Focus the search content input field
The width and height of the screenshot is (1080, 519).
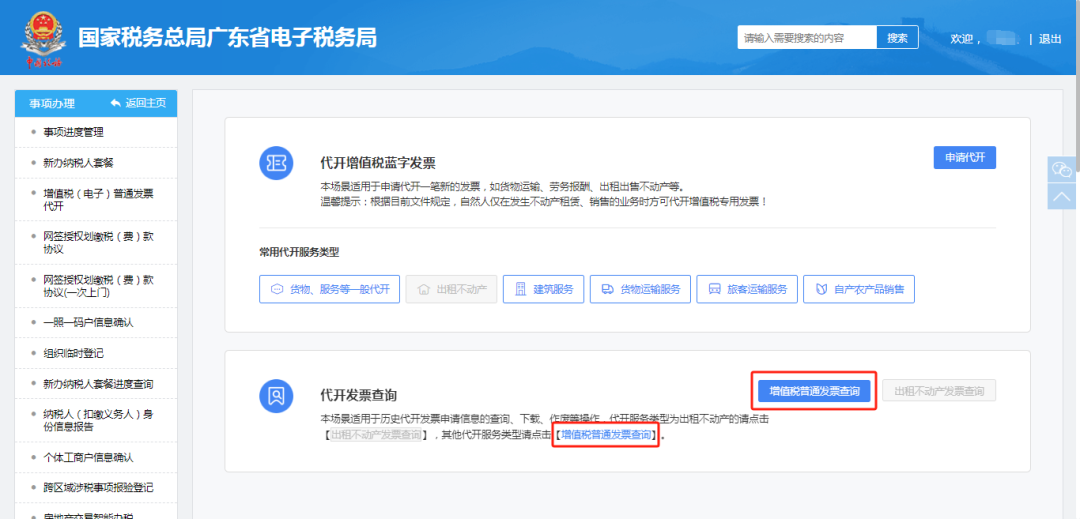click(807, 38)
